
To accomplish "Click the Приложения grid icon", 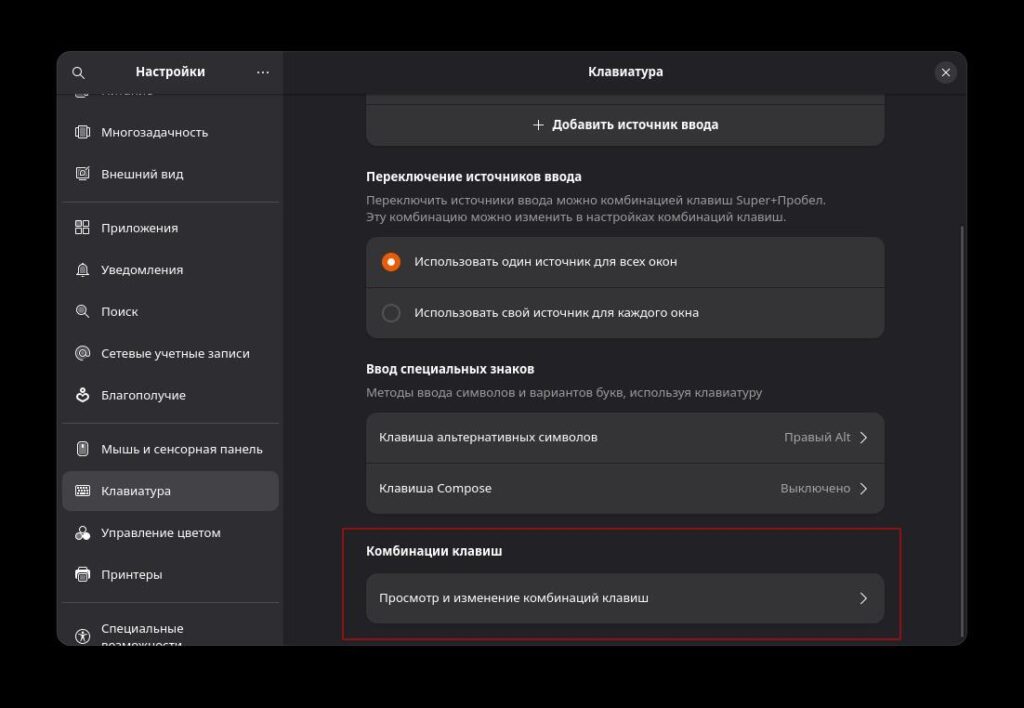I will point(82,227).
